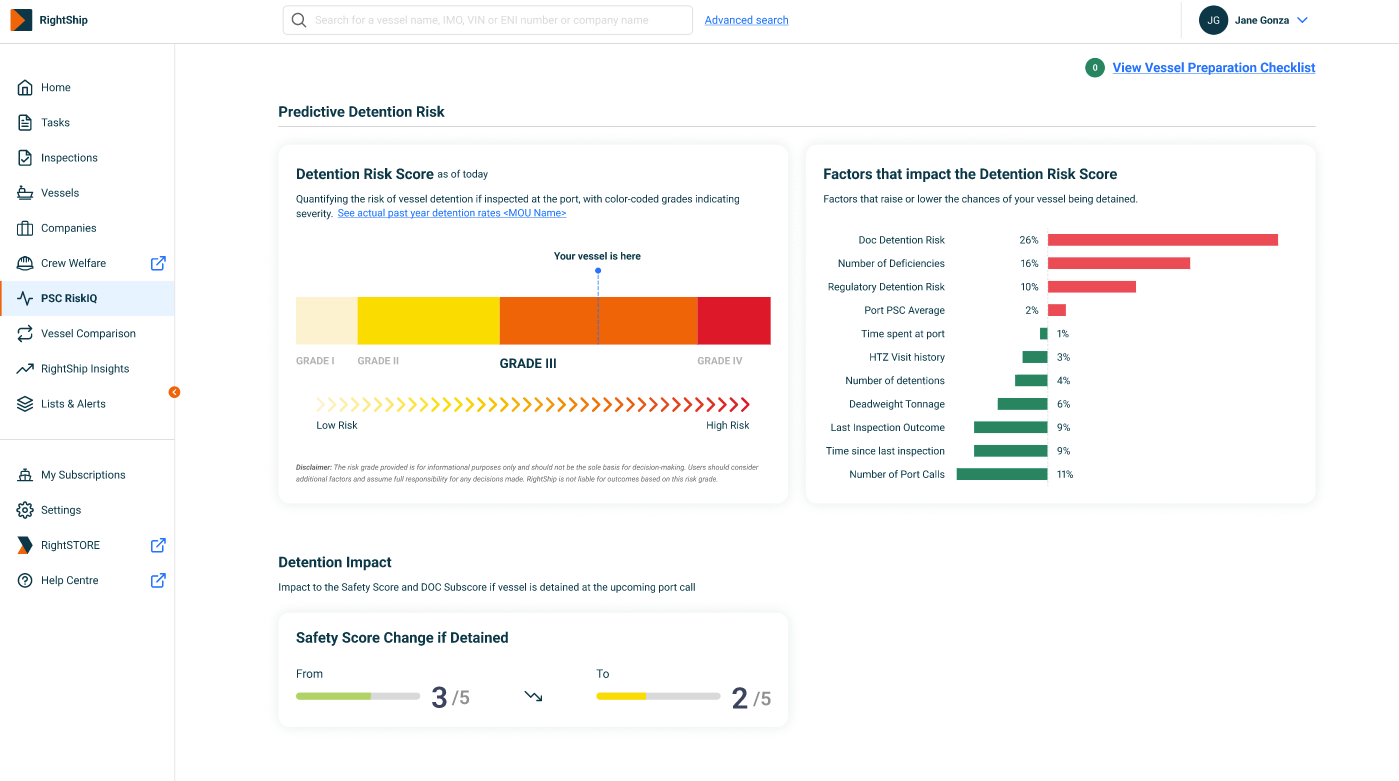Click the PSC RiskIQ pulse icon

25,298
